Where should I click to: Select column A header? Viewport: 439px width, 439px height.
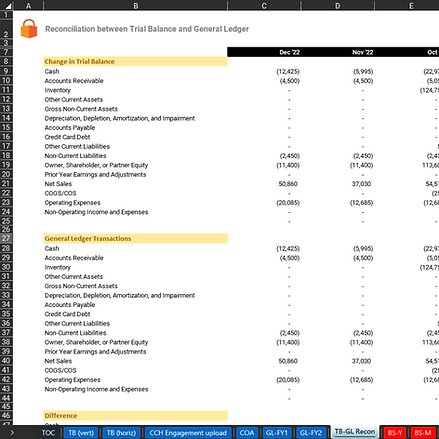(28, 6)
